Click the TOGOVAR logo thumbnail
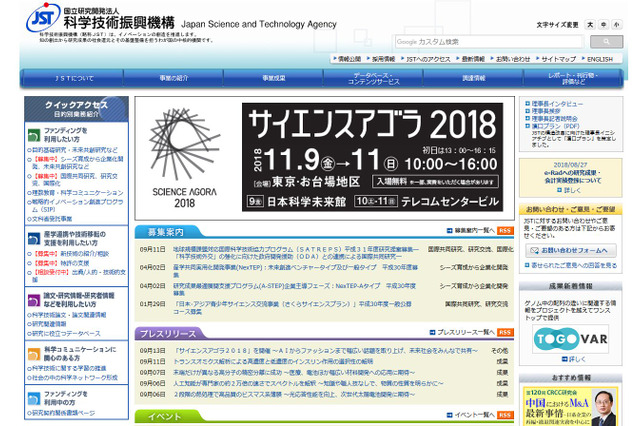The width and height of the screenshot is (640, 426). pos(571,339)
